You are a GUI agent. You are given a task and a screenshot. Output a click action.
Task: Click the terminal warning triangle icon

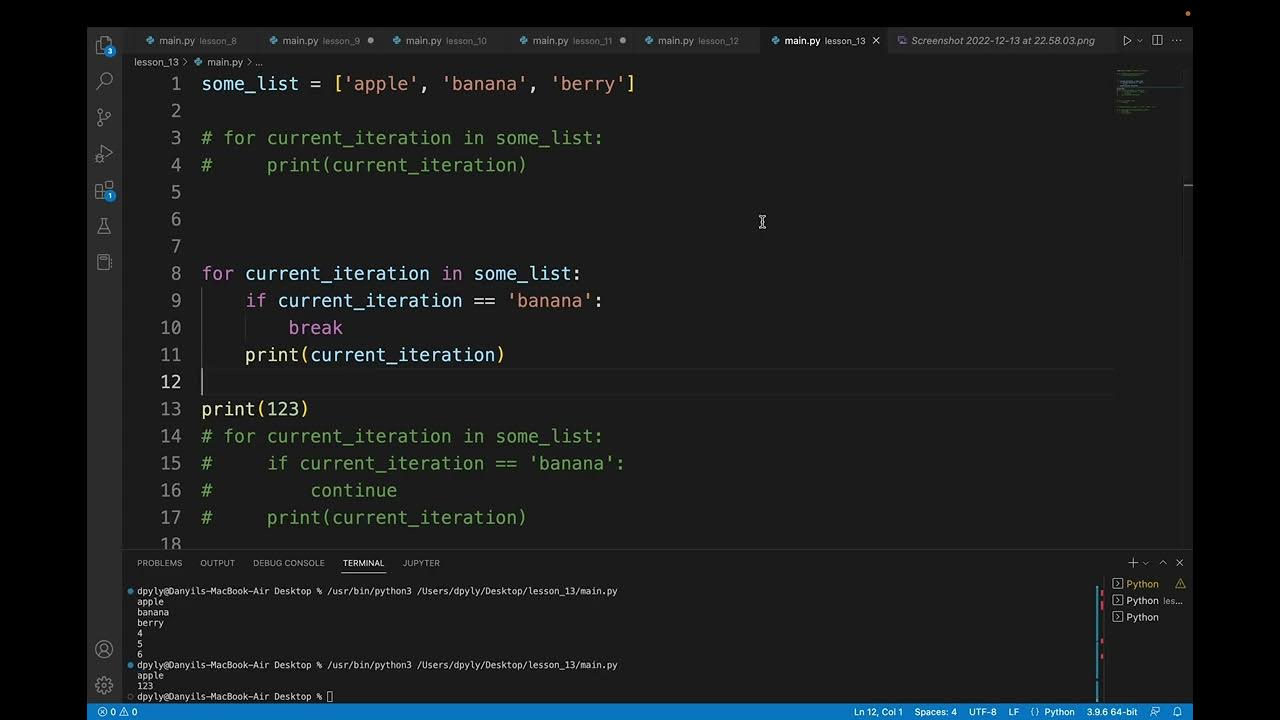pos(1180,584)
